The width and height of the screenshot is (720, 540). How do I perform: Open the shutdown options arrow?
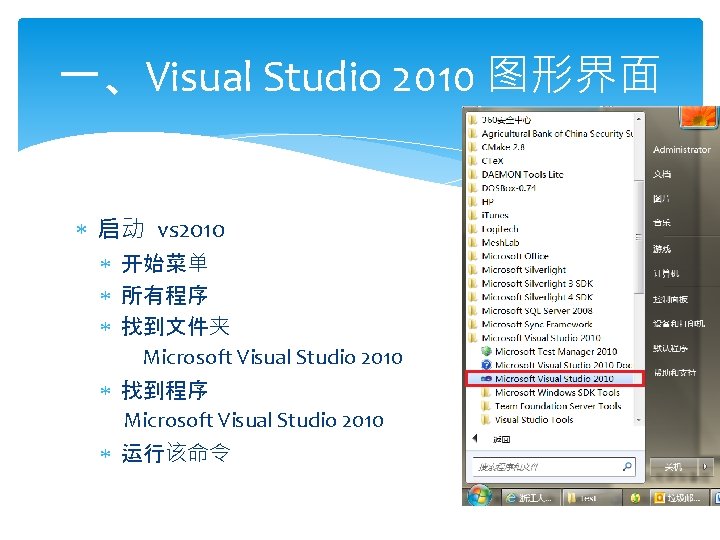(705, 467)
